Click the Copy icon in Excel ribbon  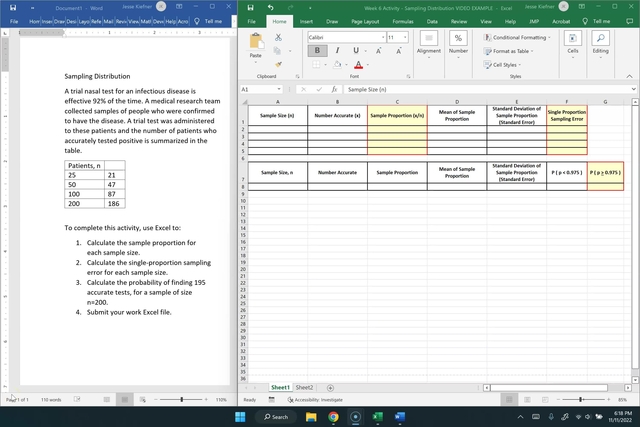[x=278, y=51]
